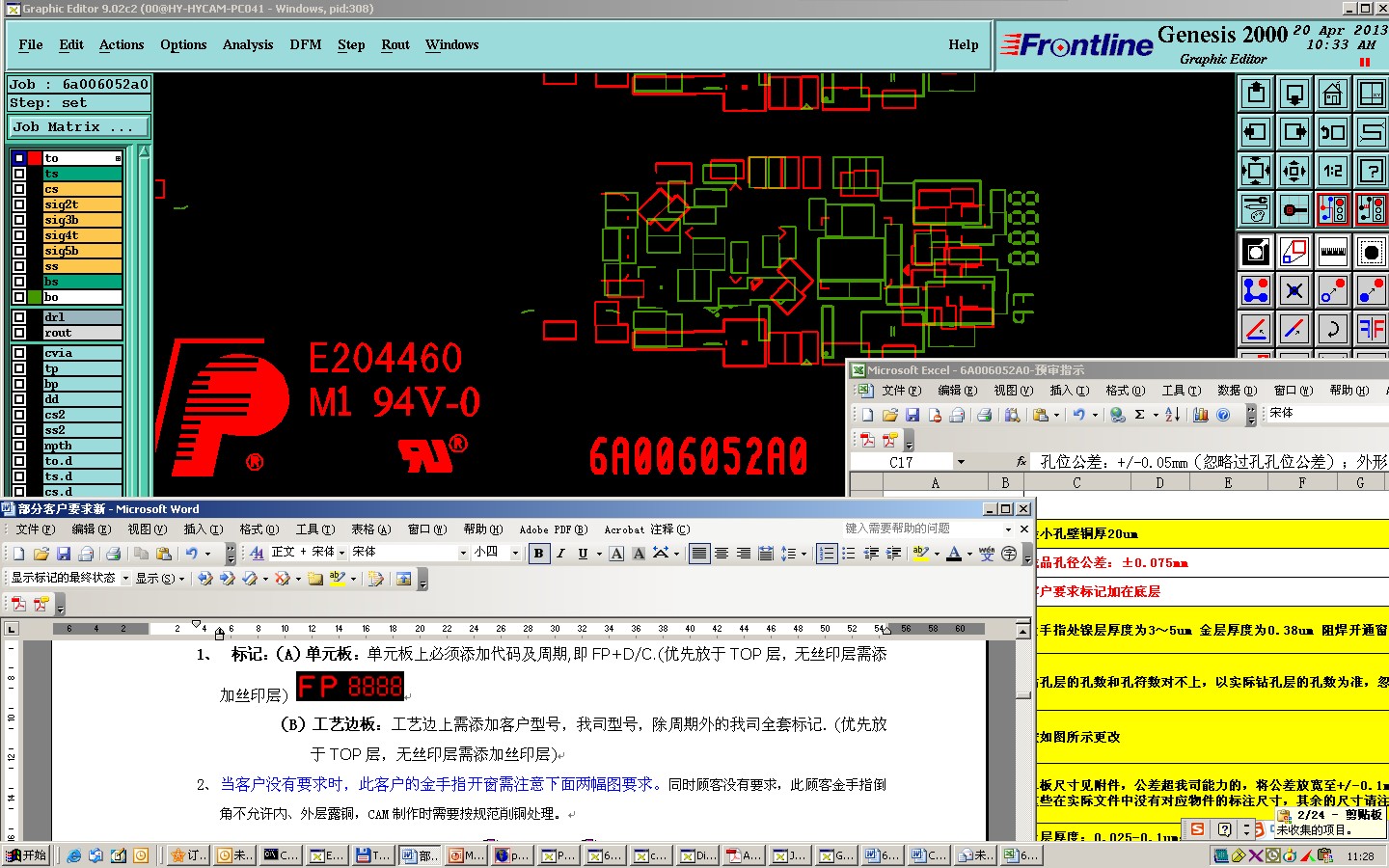
Task: Click the pan left arrow icon in Genesis
Action: click(x=1255, y=132)
